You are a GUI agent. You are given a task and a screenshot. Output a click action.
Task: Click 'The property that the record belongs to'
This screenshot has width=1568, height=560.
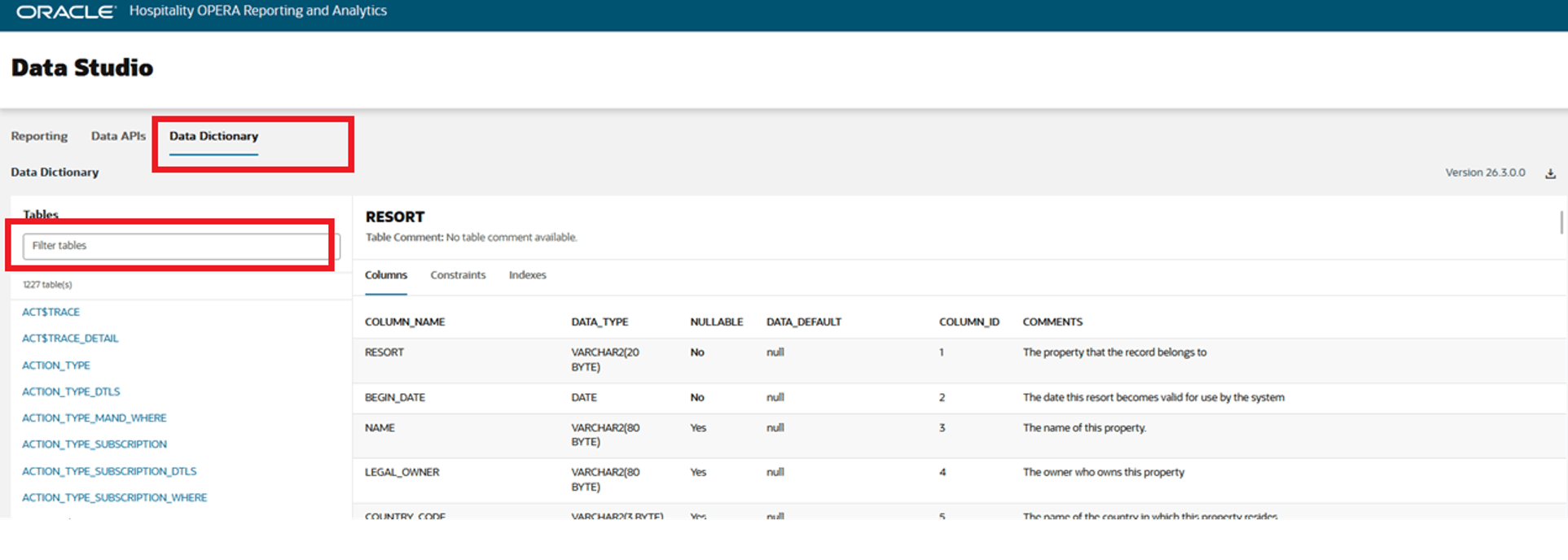pos(1114,352)
